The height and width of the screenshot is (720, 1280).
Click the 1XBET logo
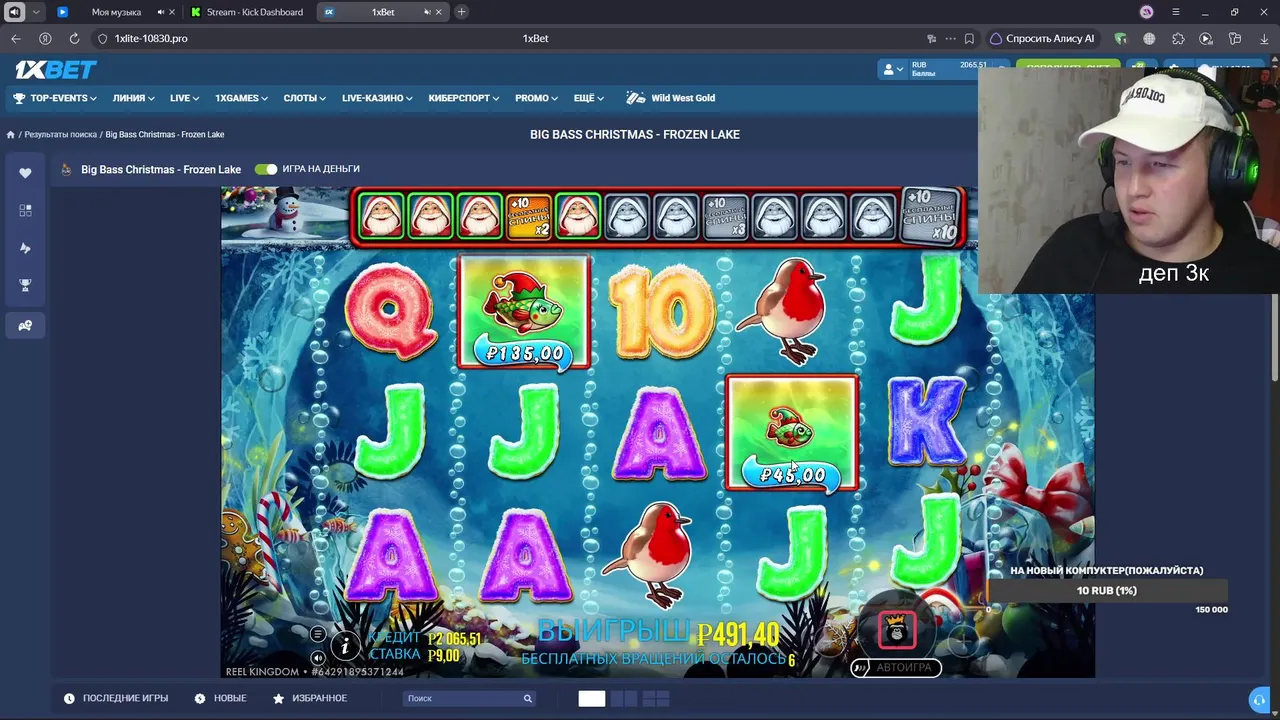point(56,70)
